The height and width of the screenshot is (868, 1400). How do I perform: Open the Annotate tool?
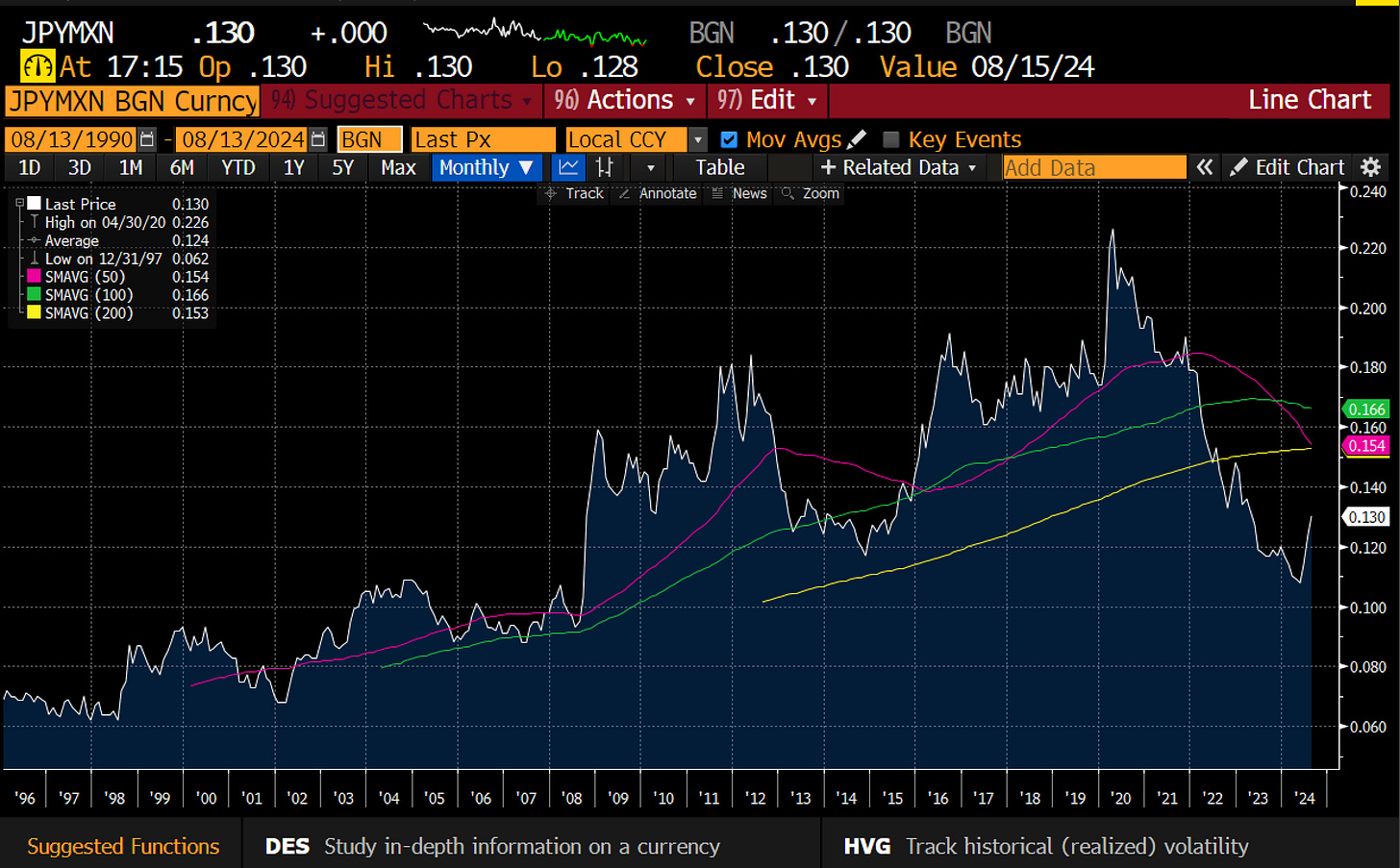[x=658, y=193]
